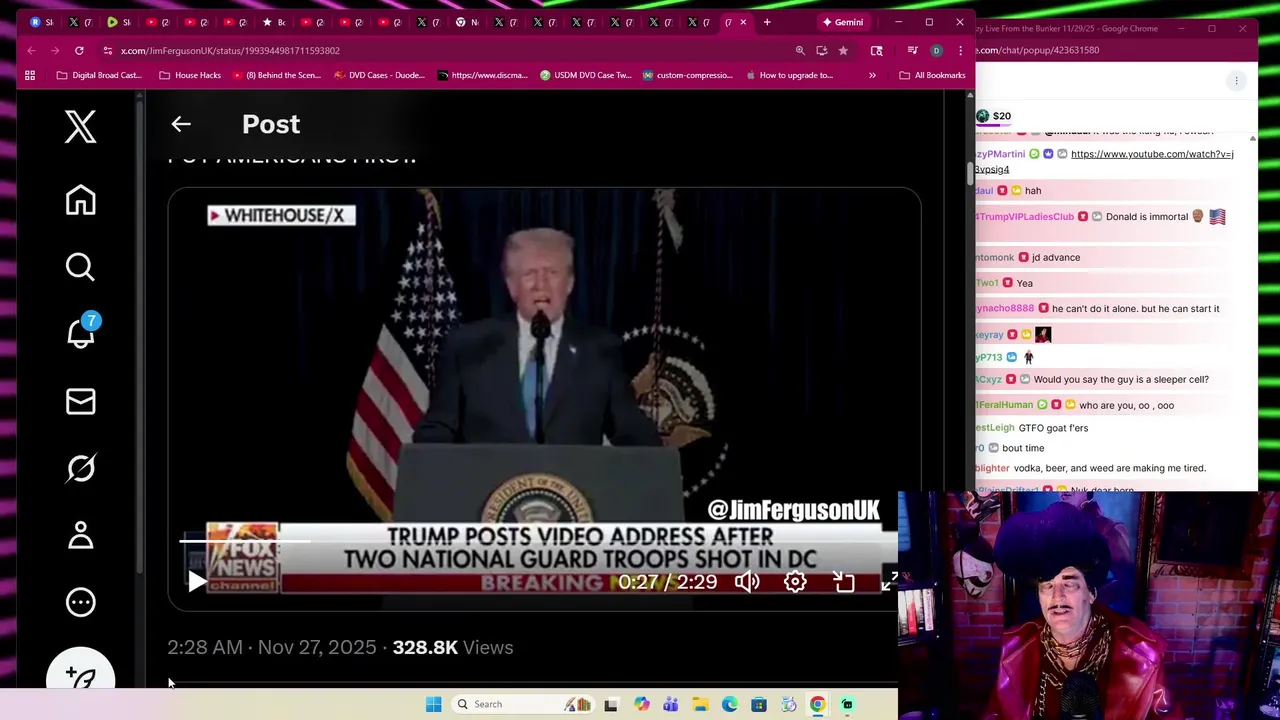Switch to the Ne Chrome tab
Screen dimensions: 1280x720
(467, 22)
